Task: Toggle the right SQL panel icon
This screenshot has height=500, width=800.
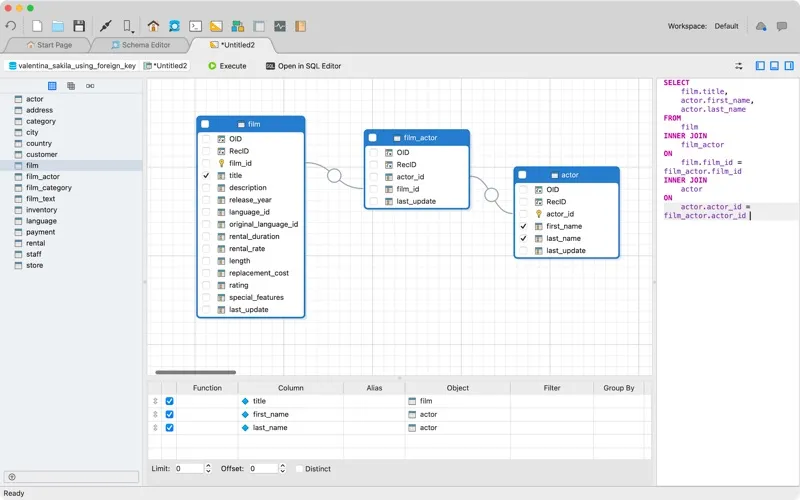Action: point(789,66)
